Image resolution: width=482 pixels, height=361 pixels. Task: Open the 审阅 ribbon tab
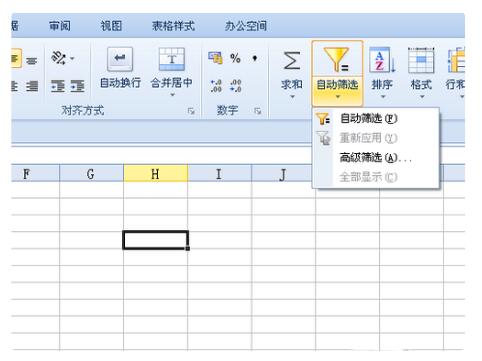(60, 26)
